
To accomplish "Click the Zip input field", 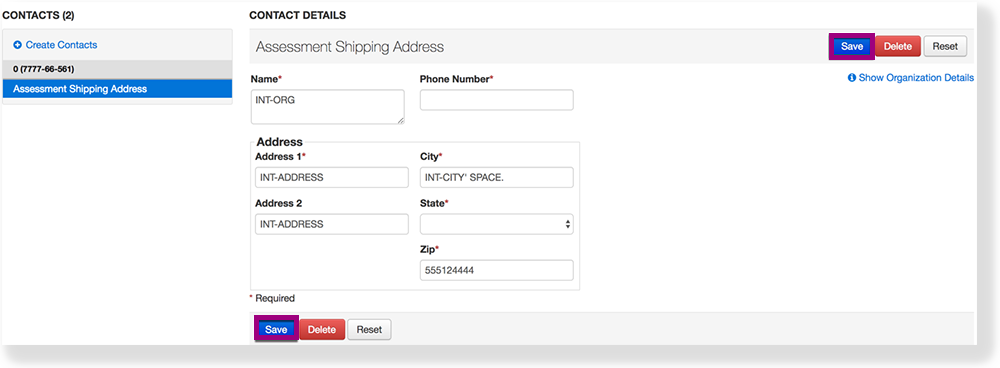I will (496, 270).
